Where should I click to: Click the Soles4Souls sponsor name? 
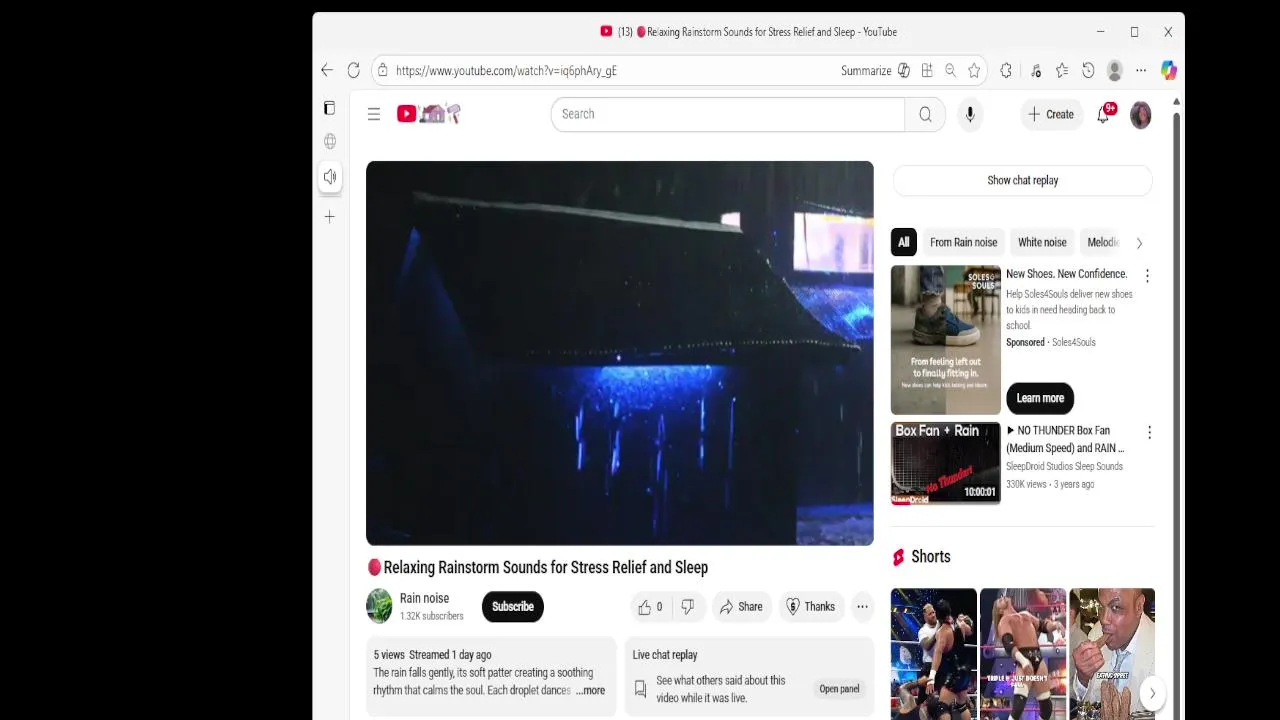click(1073, 342)
